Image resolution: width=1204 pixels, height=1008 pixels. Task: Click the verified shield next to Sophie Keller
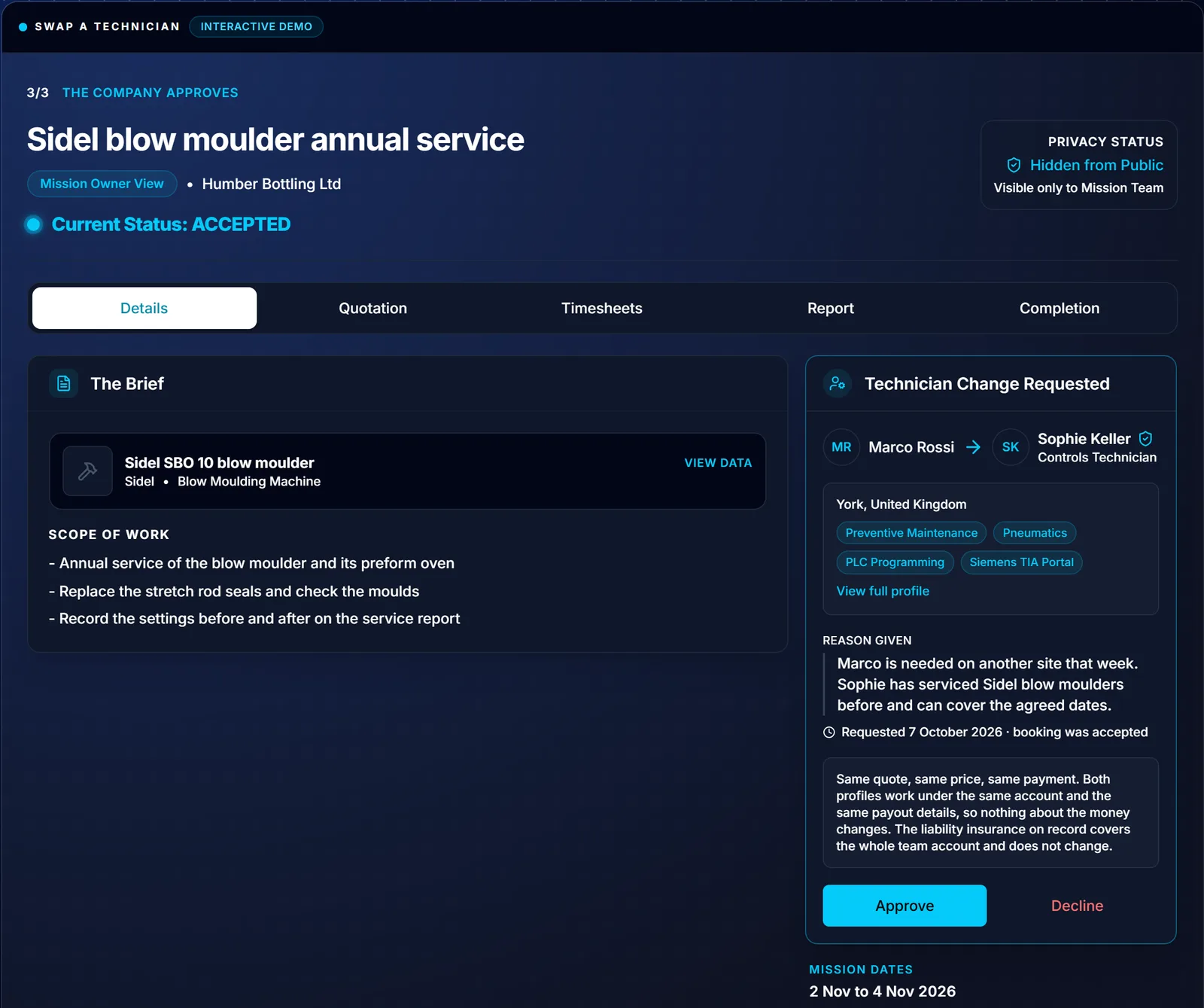[x=1145, y=438]
